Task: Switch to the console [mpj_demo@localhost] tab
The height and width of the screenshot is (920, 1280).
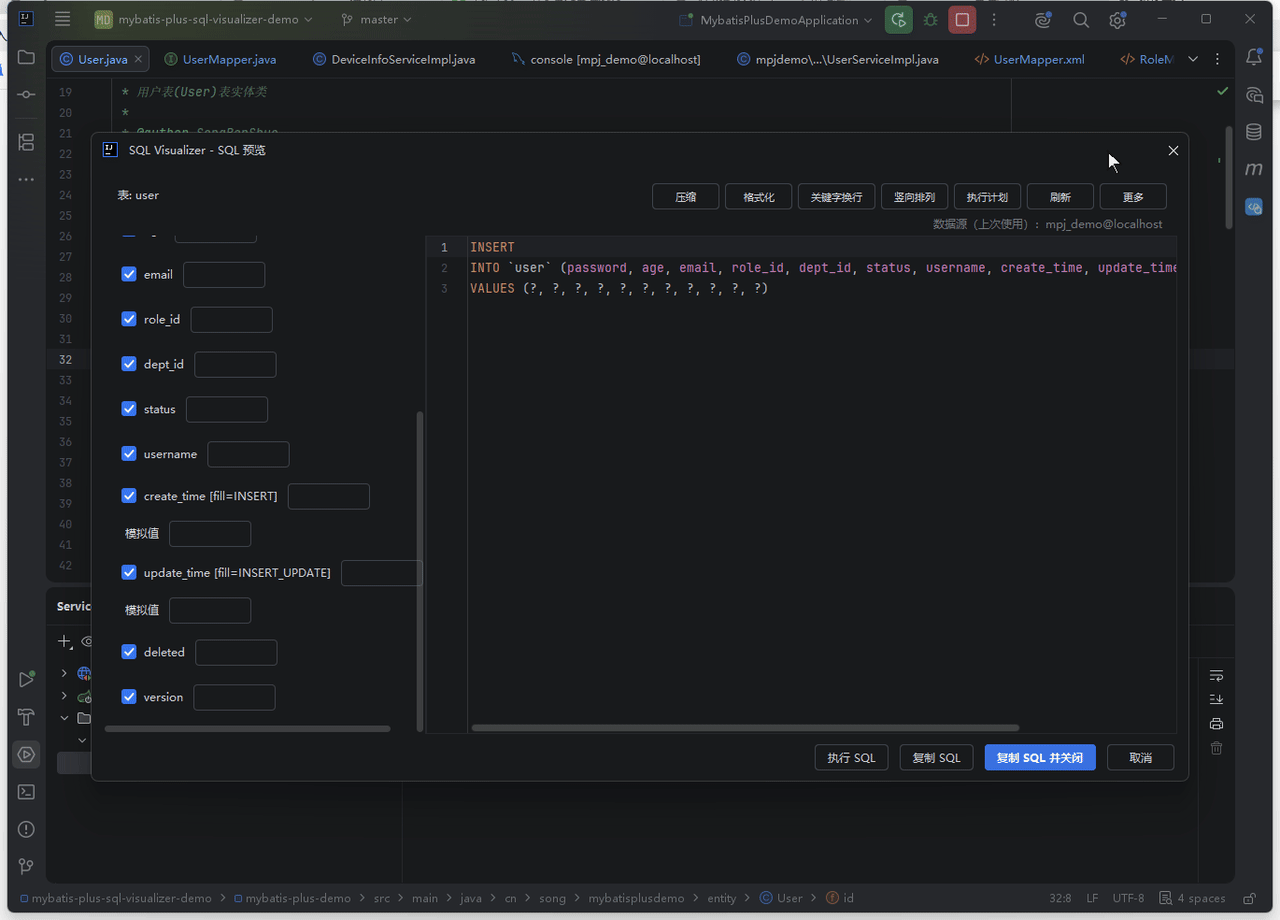Action: [605, 59]
